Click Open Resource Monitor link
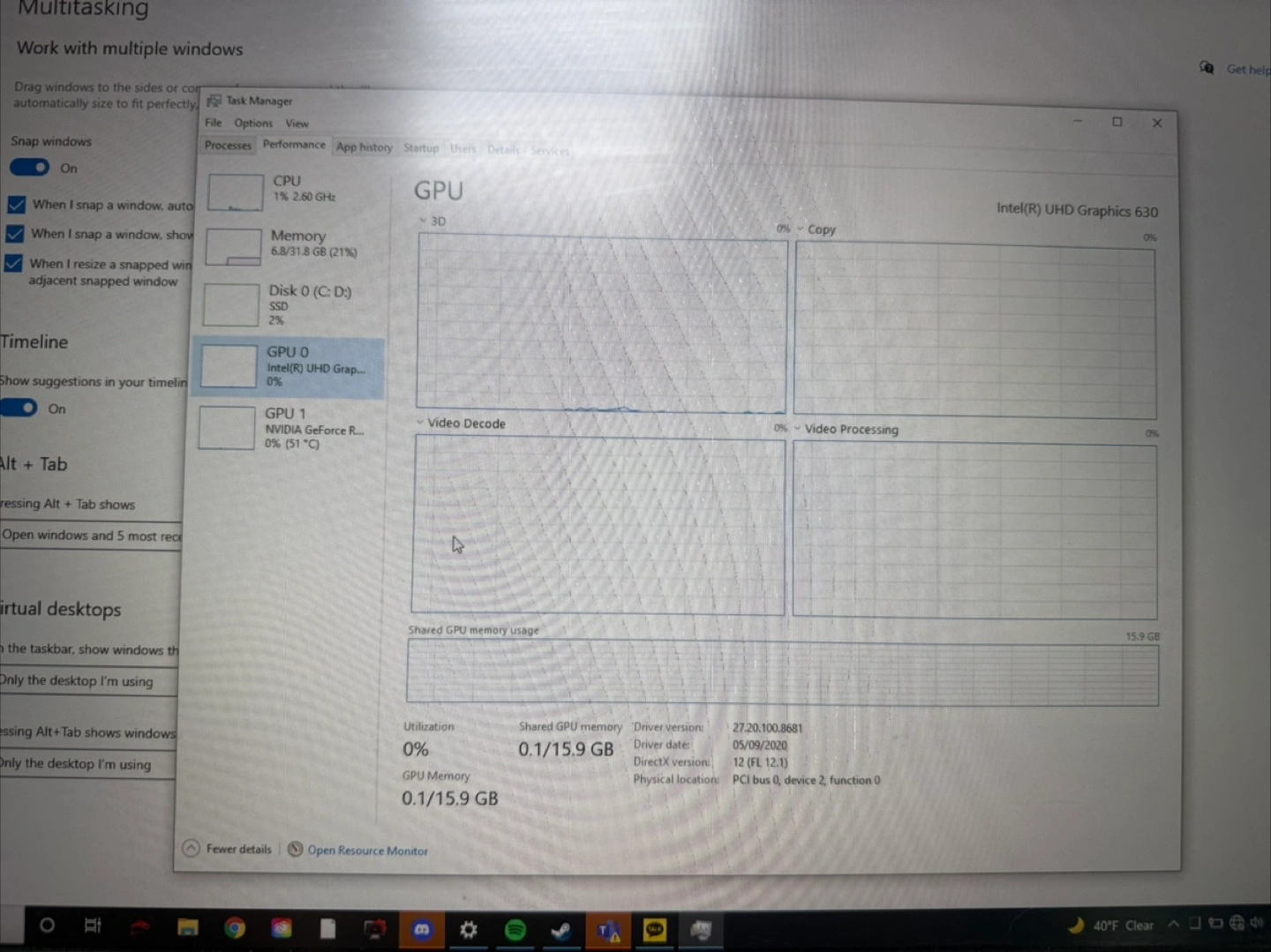This screenshot has width=1271, height=952. (368, 851)
